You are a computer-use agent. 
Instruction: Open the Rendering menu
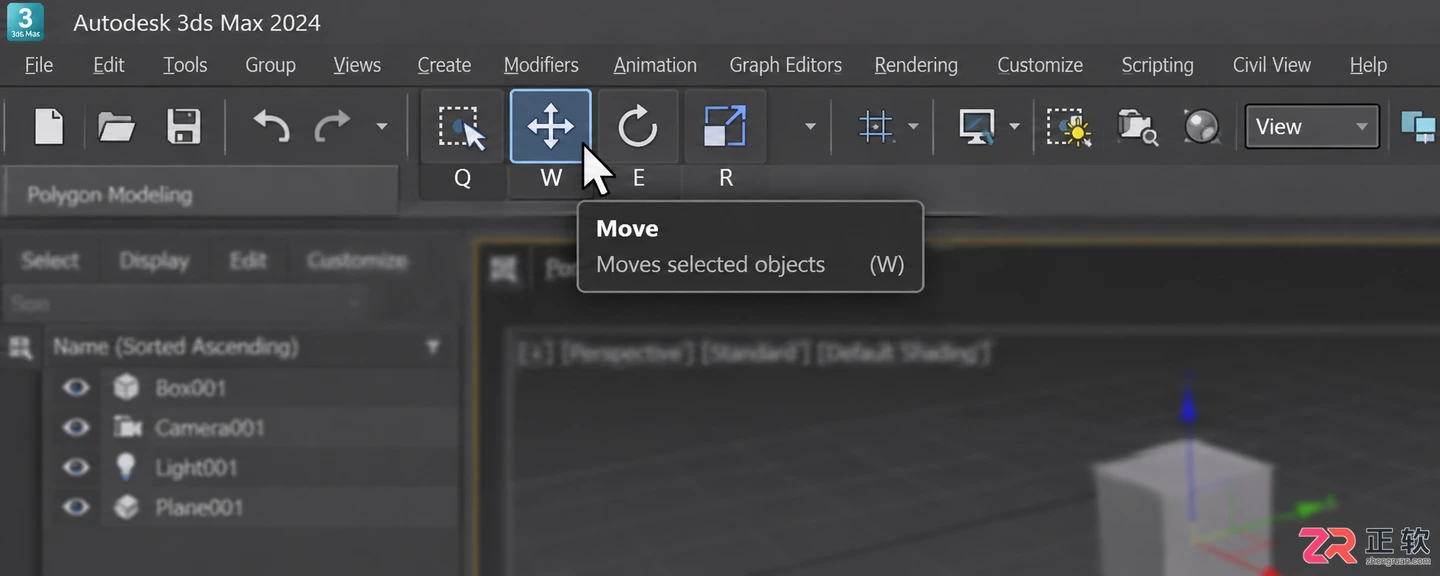pos(916,65)
